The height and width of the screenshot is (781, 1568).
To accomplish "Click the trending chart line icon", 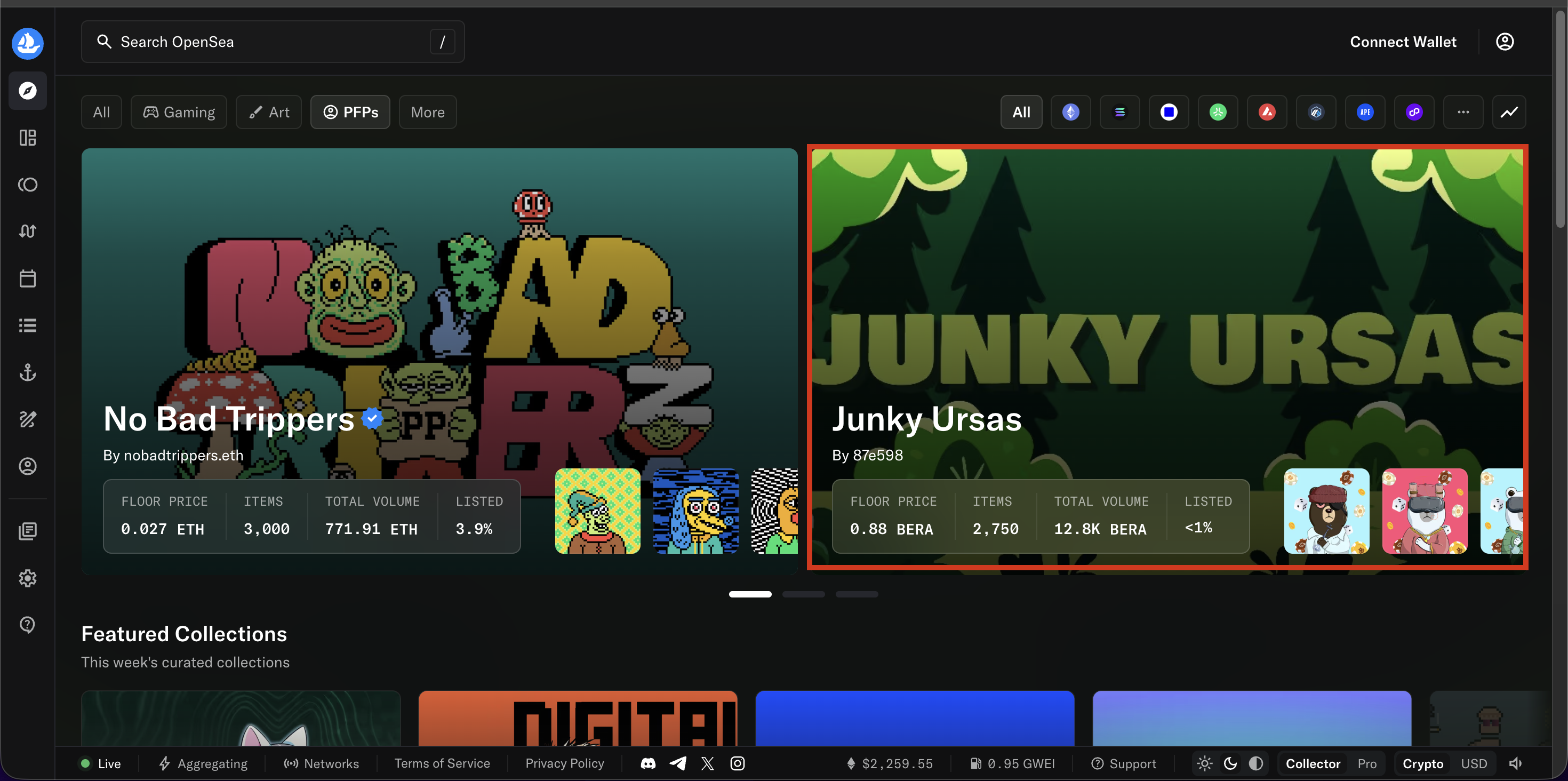I will tap(1509, 112).
